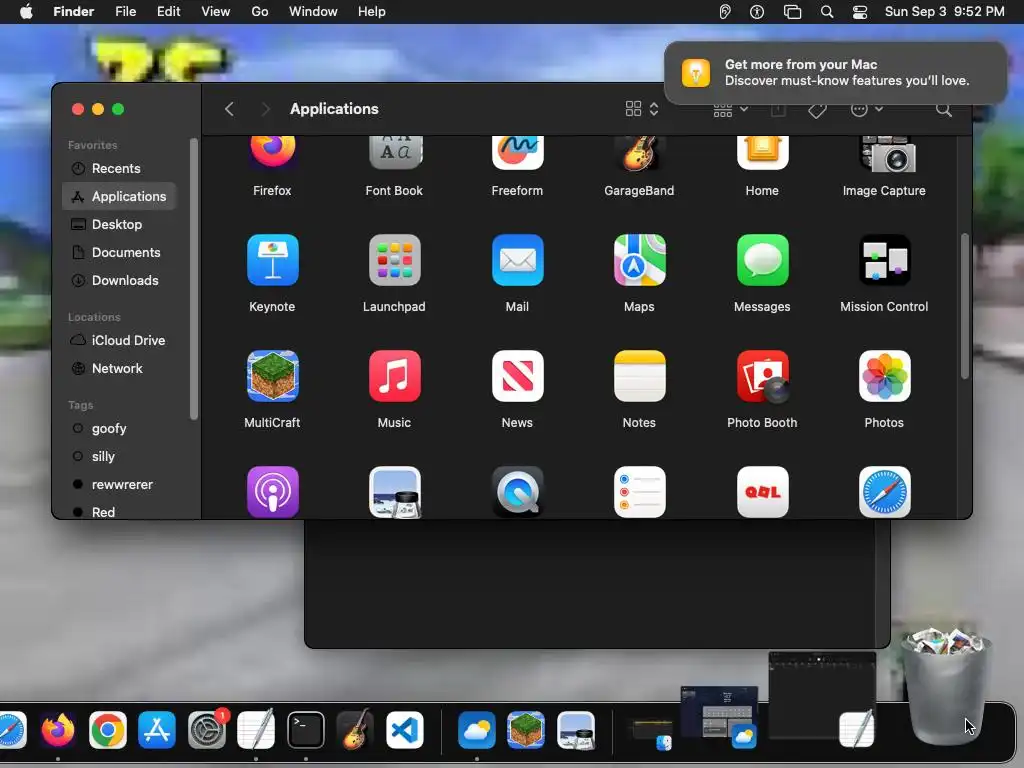The image size is (1024, 768).
Task: Open System Settings in the Dock
Action: coord(207,729)
